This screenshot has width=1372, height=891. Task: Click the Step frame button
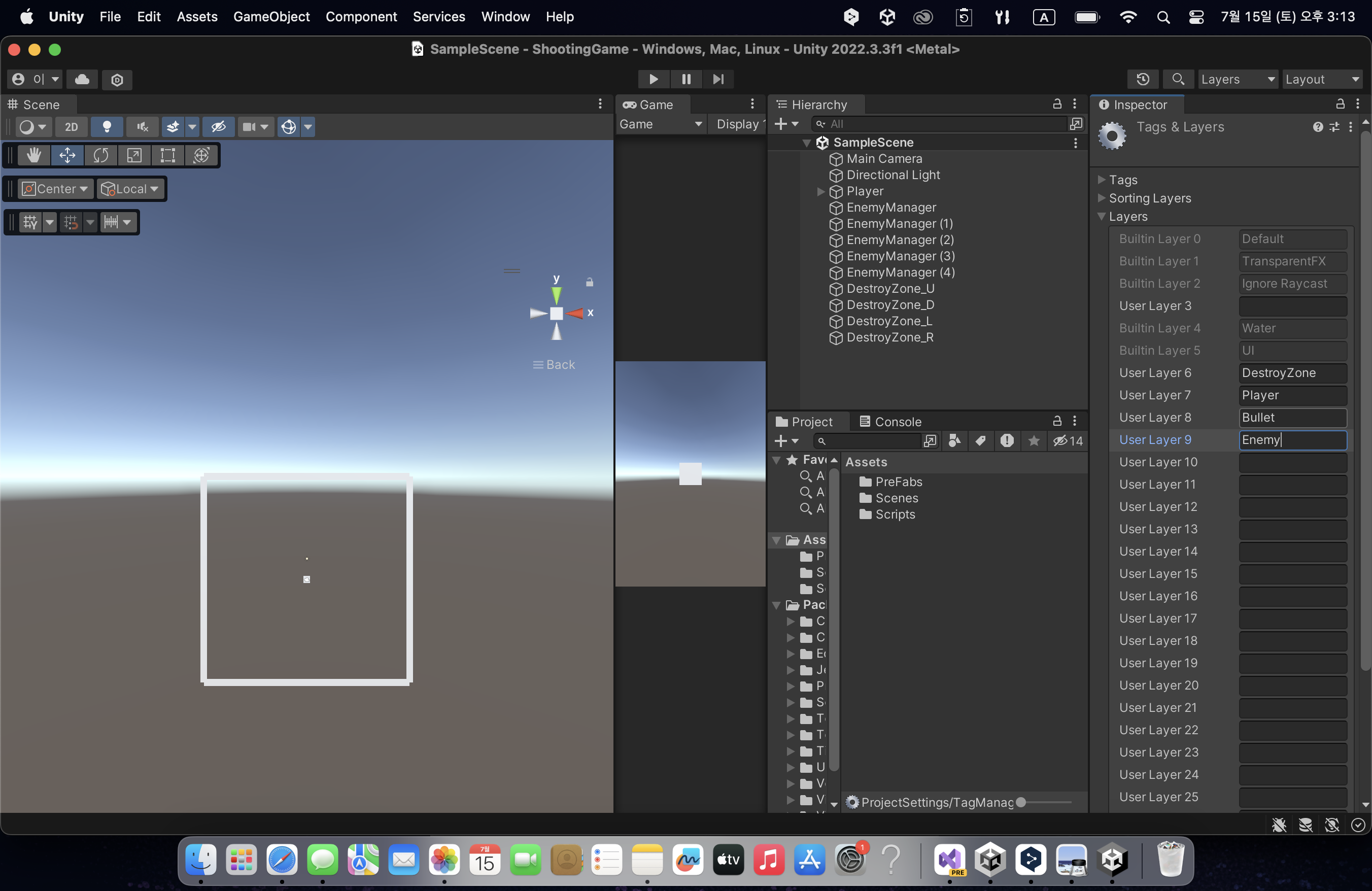[718, 79]
